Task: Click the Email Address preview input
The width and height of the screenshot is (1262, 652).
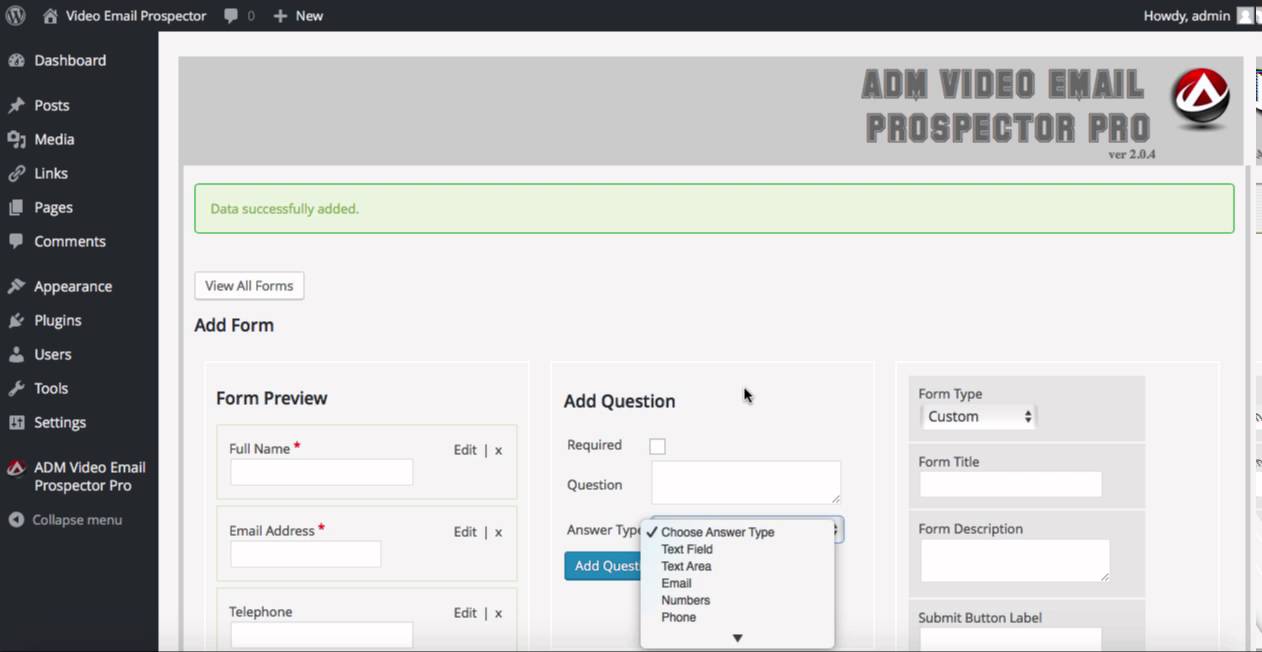Action: point(305,554)
